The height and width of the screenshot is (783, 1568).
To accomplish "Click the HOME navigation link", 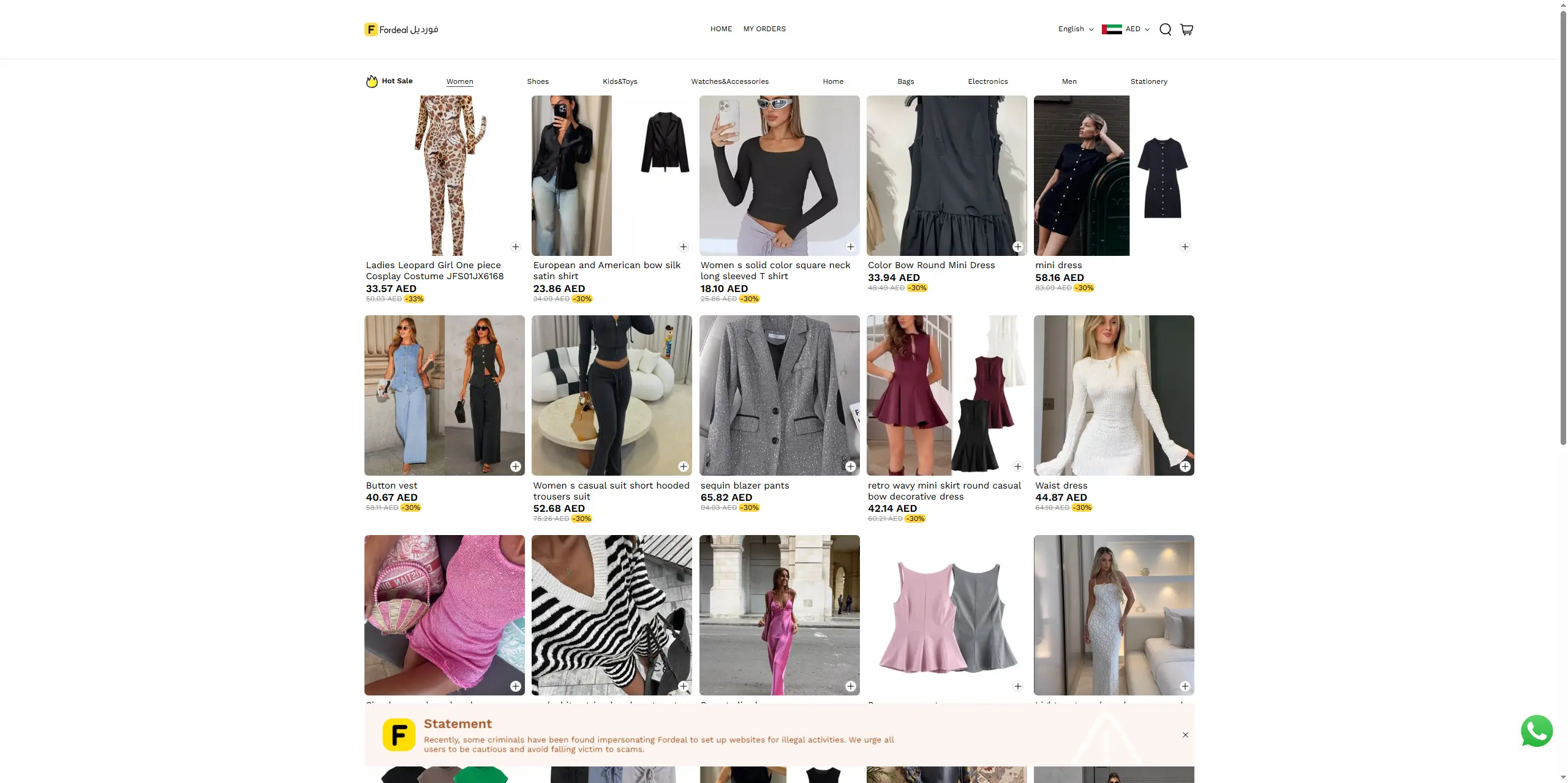I will click(x=721, y=29).
